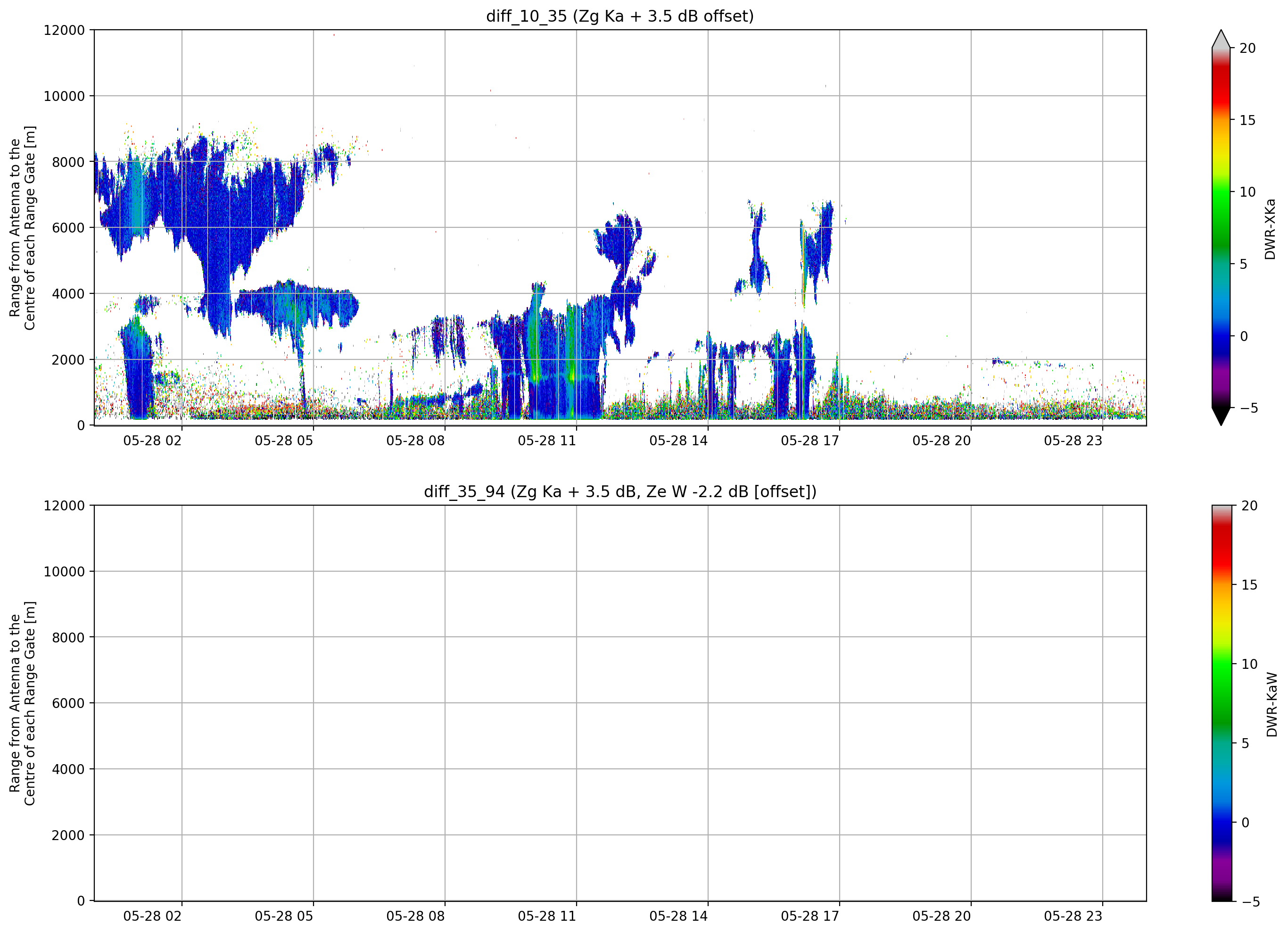The width and height of the screenshot is (1288, 933).
Task: Click the bottom plot '05-28 17' tick label
Action: (x=810, y=916)
